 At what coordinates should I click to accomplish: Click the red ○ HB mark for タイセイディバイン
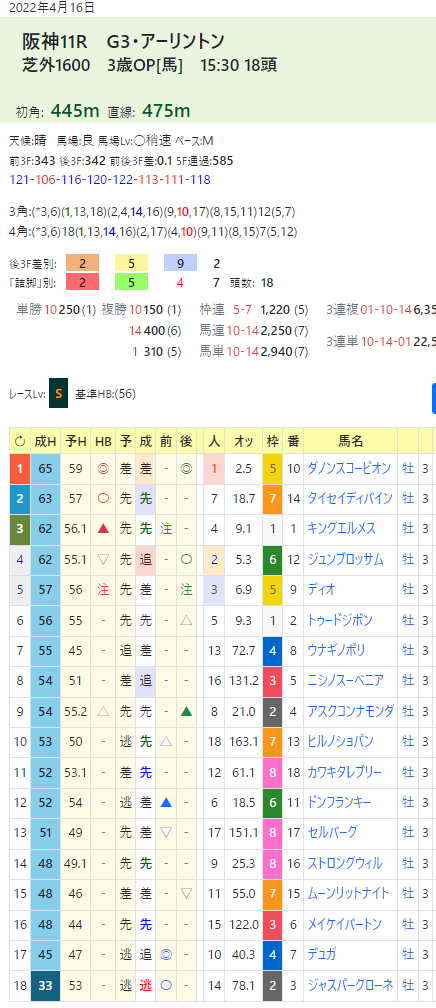(102, 499)
